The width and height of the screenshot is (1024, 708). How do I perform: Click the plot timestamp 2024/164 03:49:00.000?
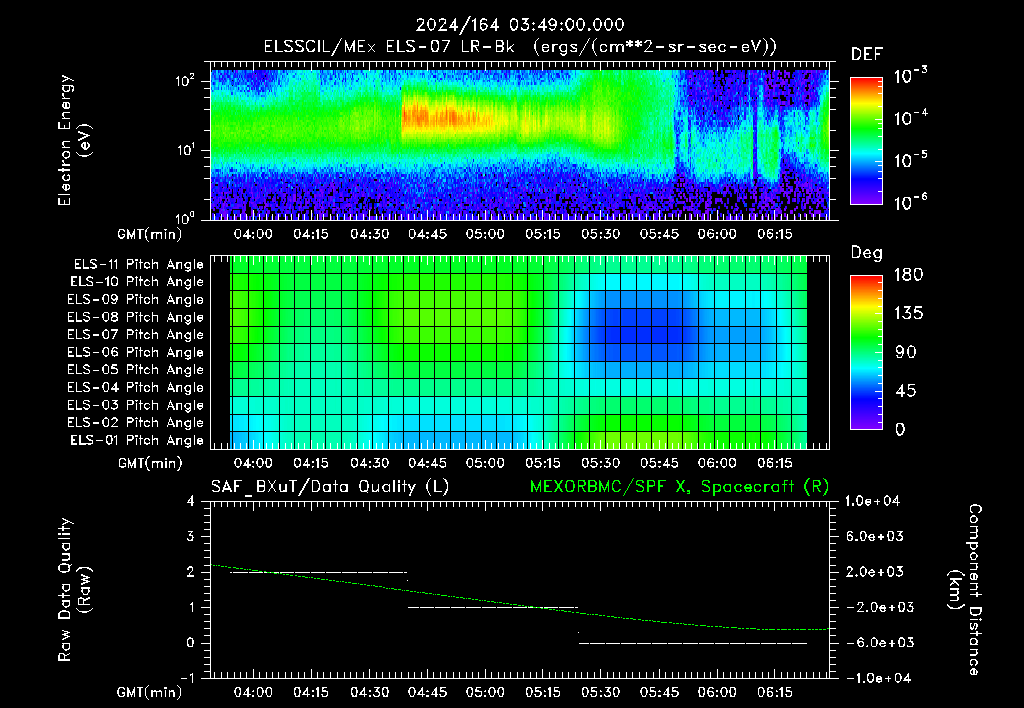(520, 25)
